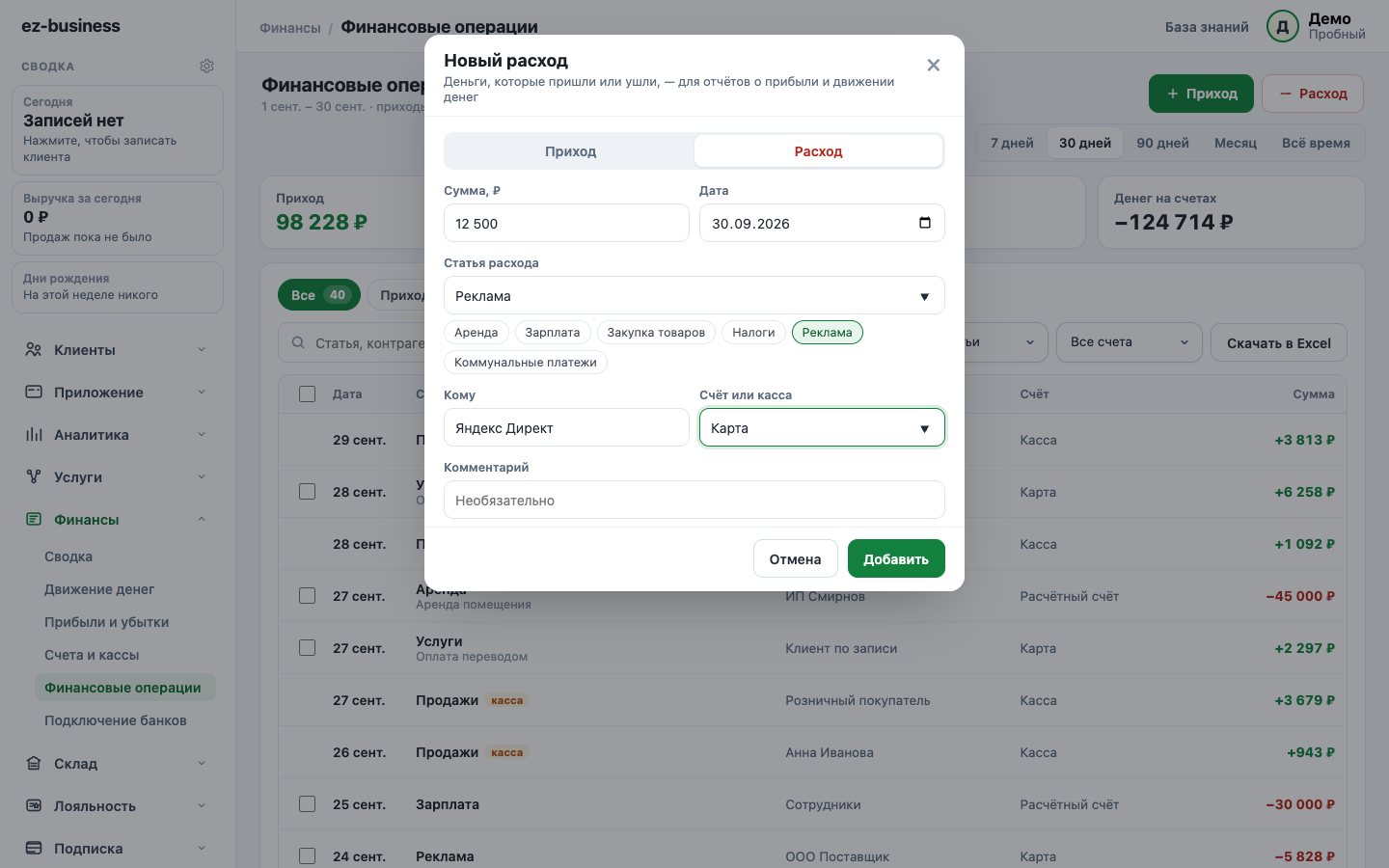This screenshot has width=1389, height=868.
Task: Open the Все счета filter dropdown
Action: tap(1130, 342)
